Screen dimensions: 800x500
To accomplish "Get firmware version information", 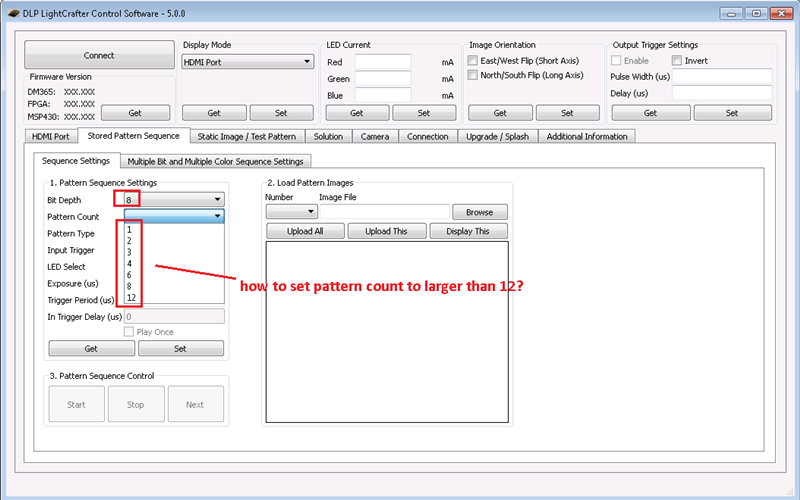I will tap(135, 113).
